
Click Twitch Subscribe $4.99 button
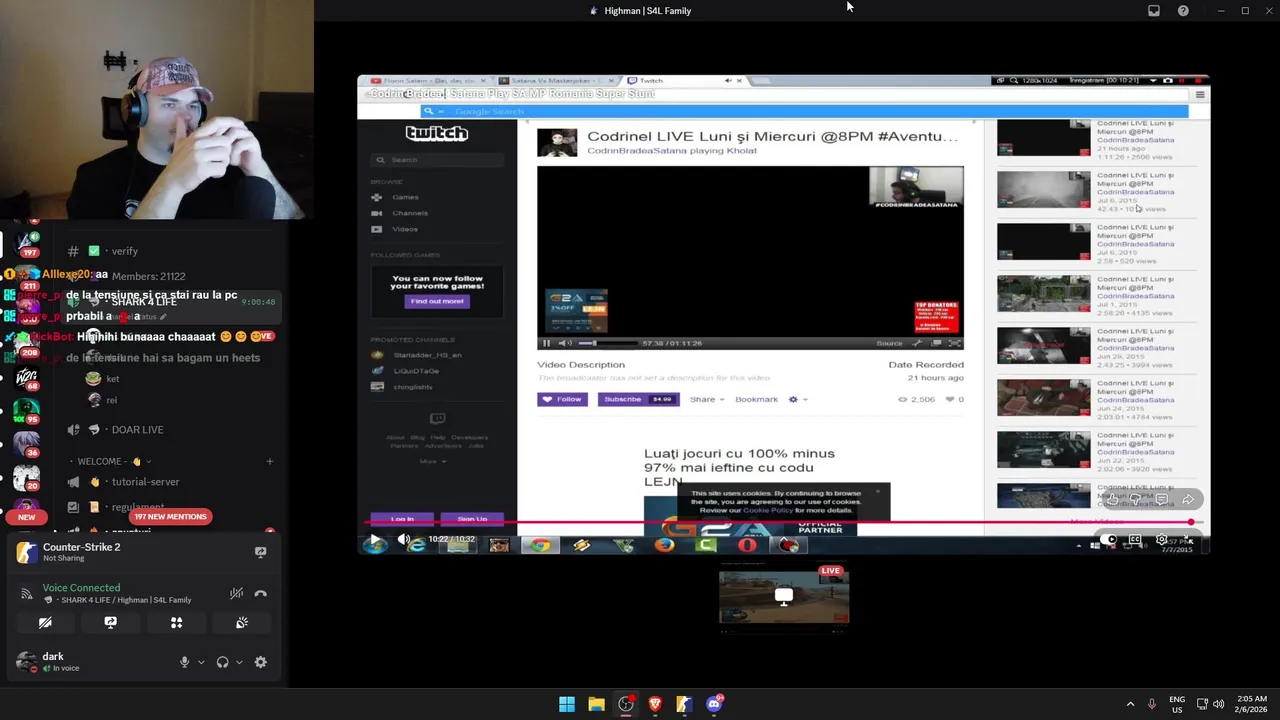(638, 399)
